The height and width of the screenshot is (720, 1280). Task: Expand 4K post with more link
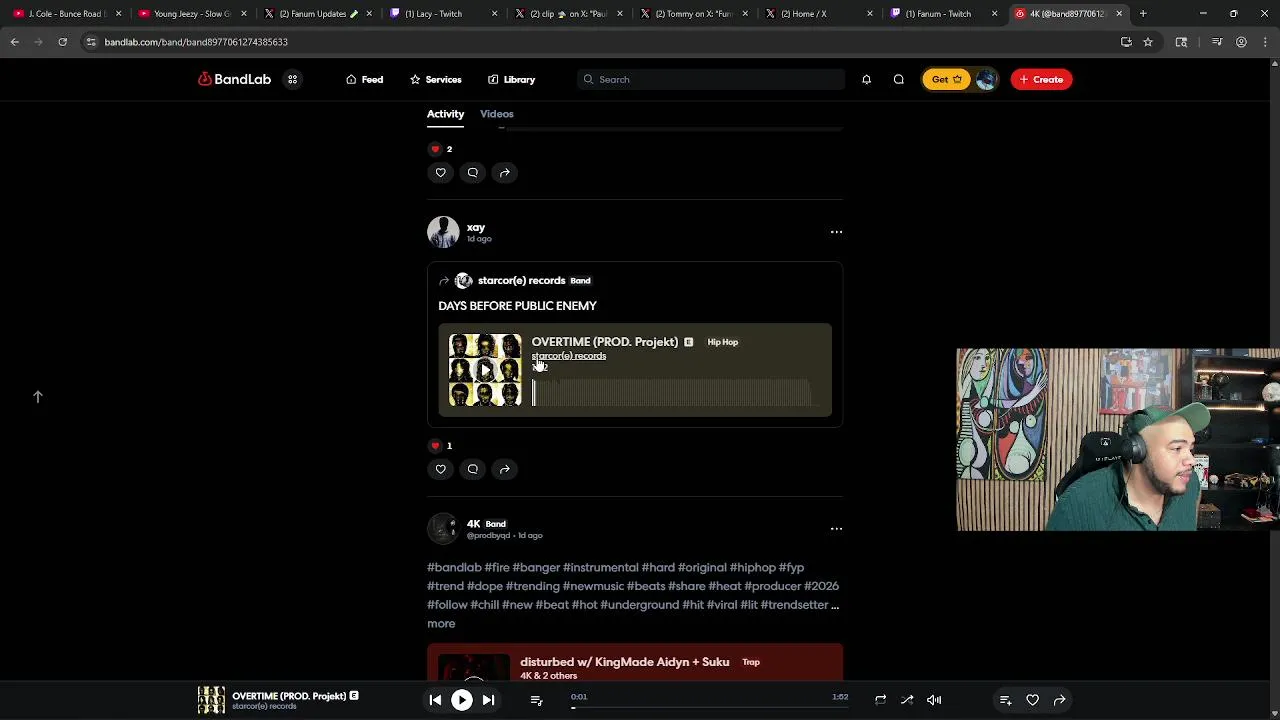coord(441,624)
